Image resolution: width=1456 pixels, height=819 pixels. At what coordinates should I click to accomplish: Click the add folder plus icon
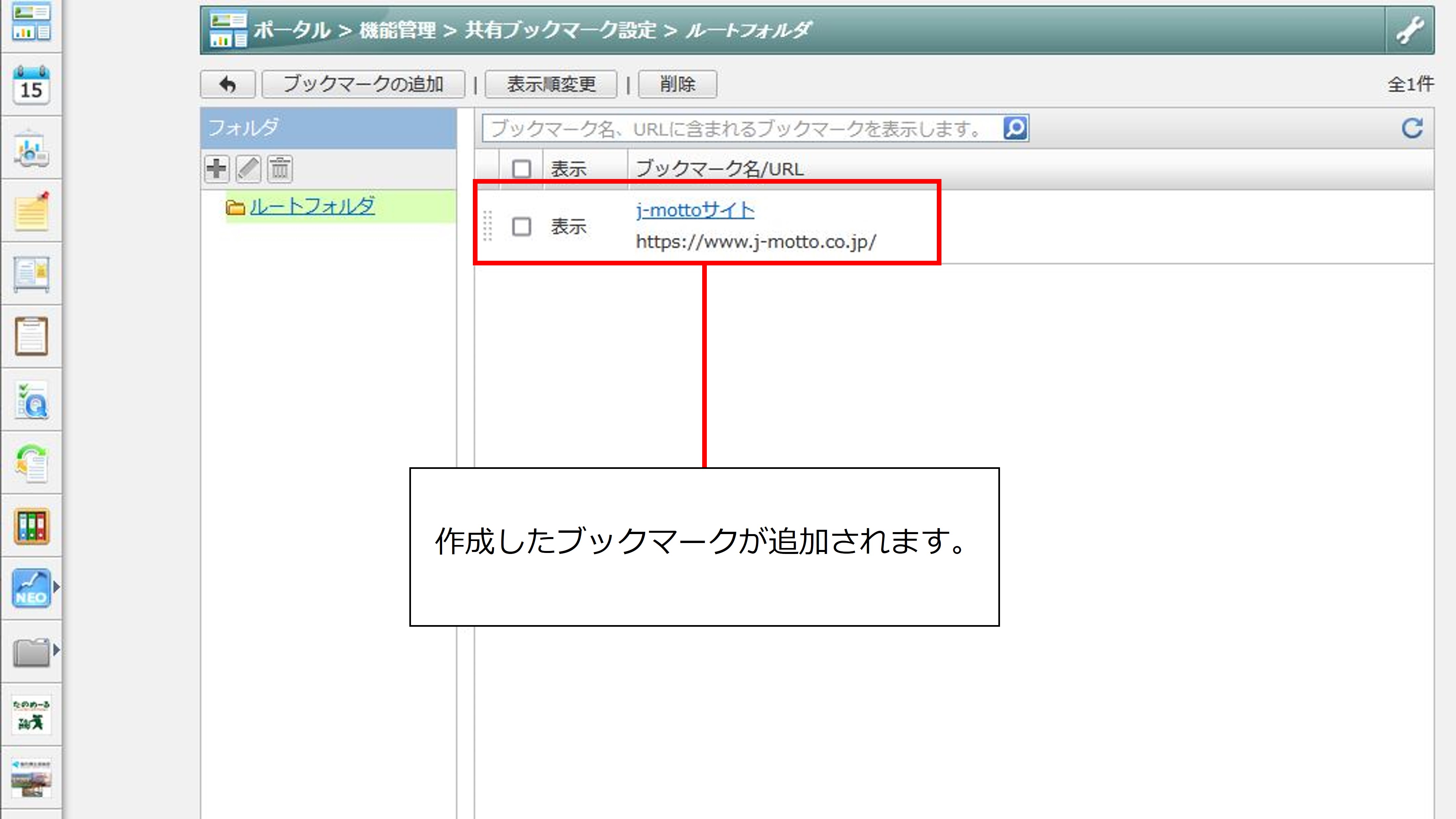(216, 168)
